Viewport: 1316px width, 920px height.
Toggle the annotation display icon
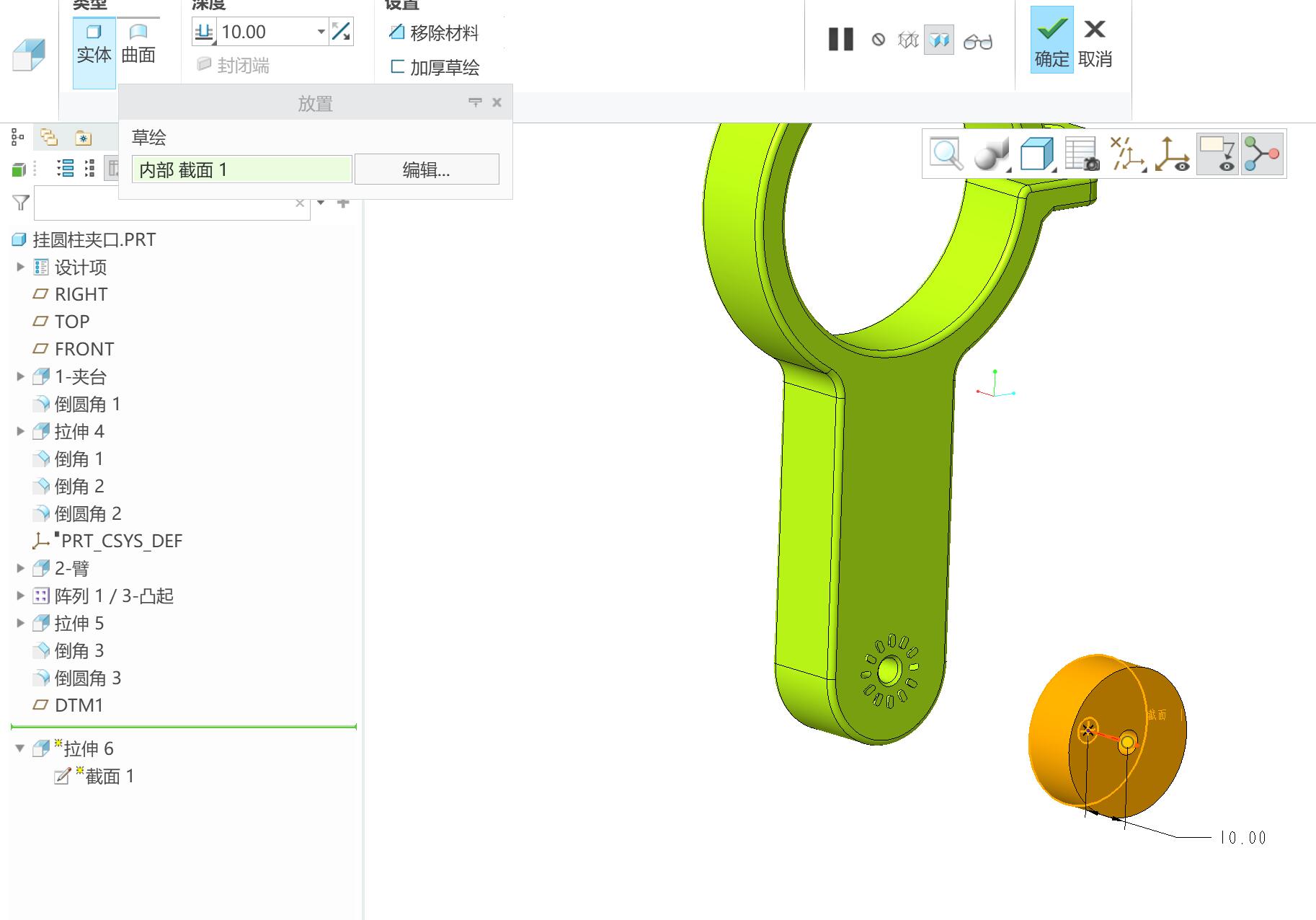point(1218,154)
